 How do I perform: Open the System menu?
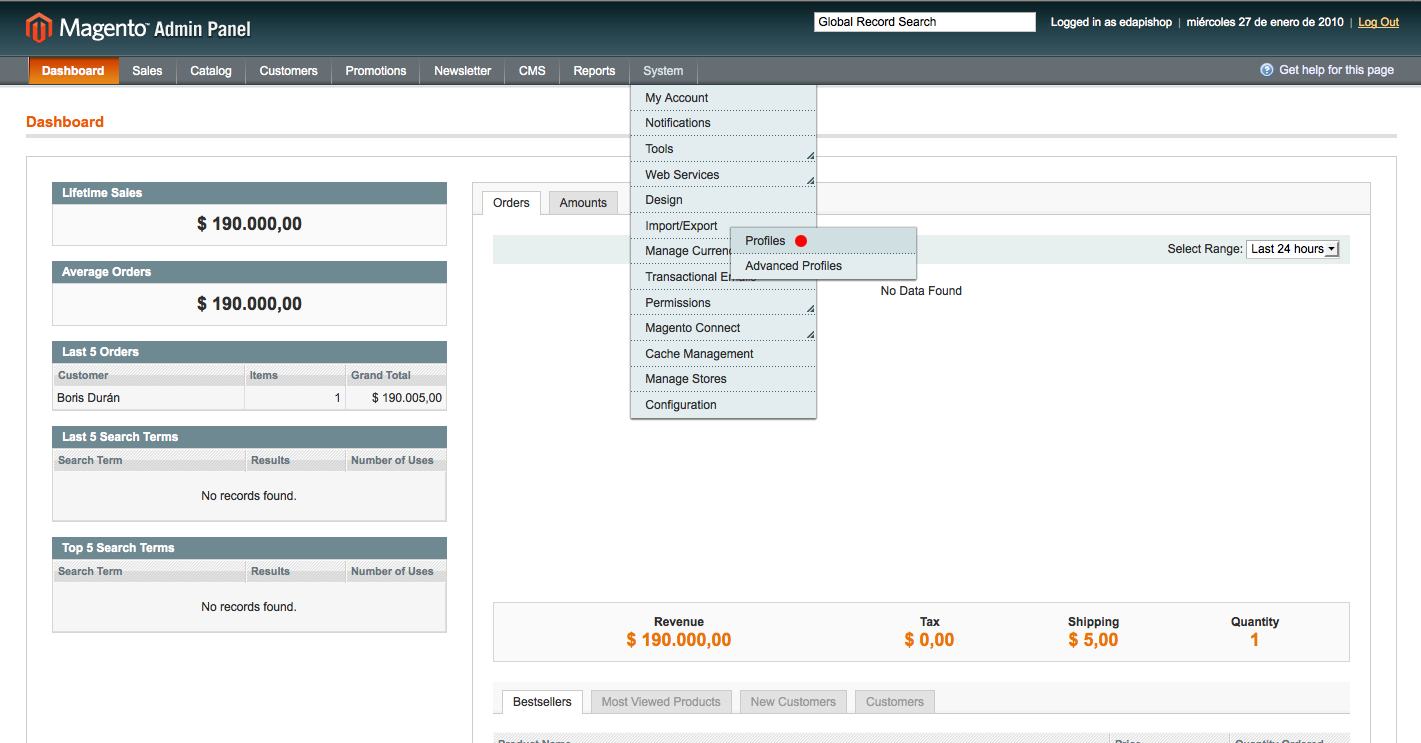[x=663, y=71]
